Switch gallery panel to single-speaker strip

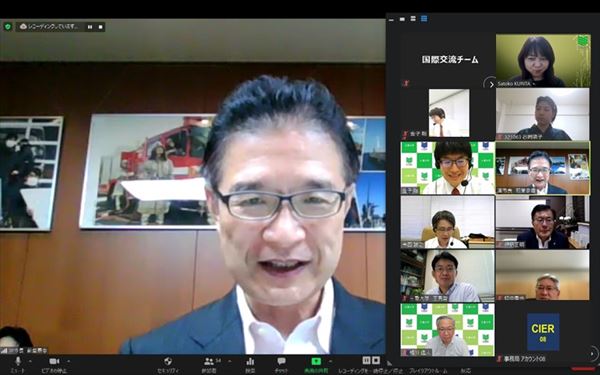[402, 19]
